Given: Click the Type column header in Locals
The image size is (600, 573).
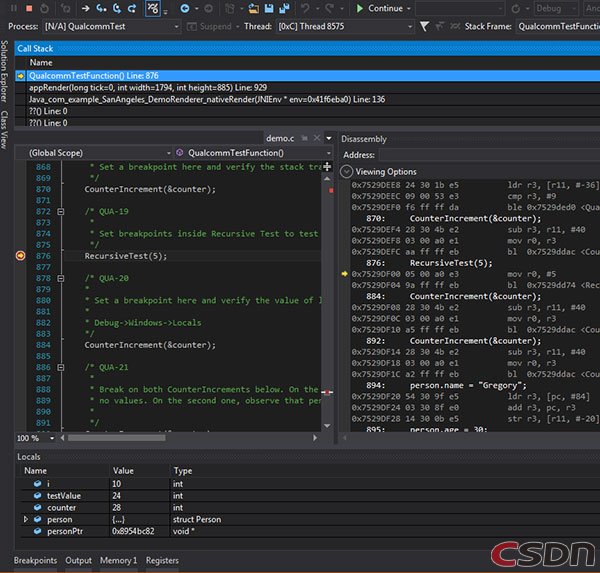Looking at the screenshot, I should click(x=183, y=471).
